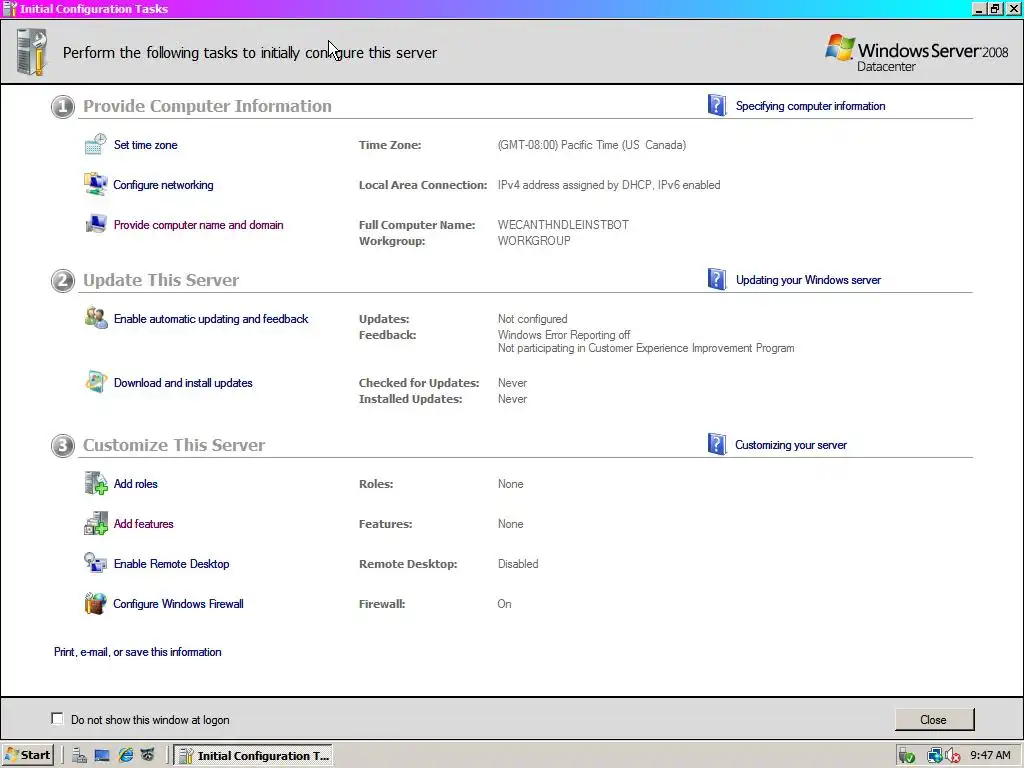Click the Download and install updates icon
The image size is (1024, 768).
click(x=96, y=382)
